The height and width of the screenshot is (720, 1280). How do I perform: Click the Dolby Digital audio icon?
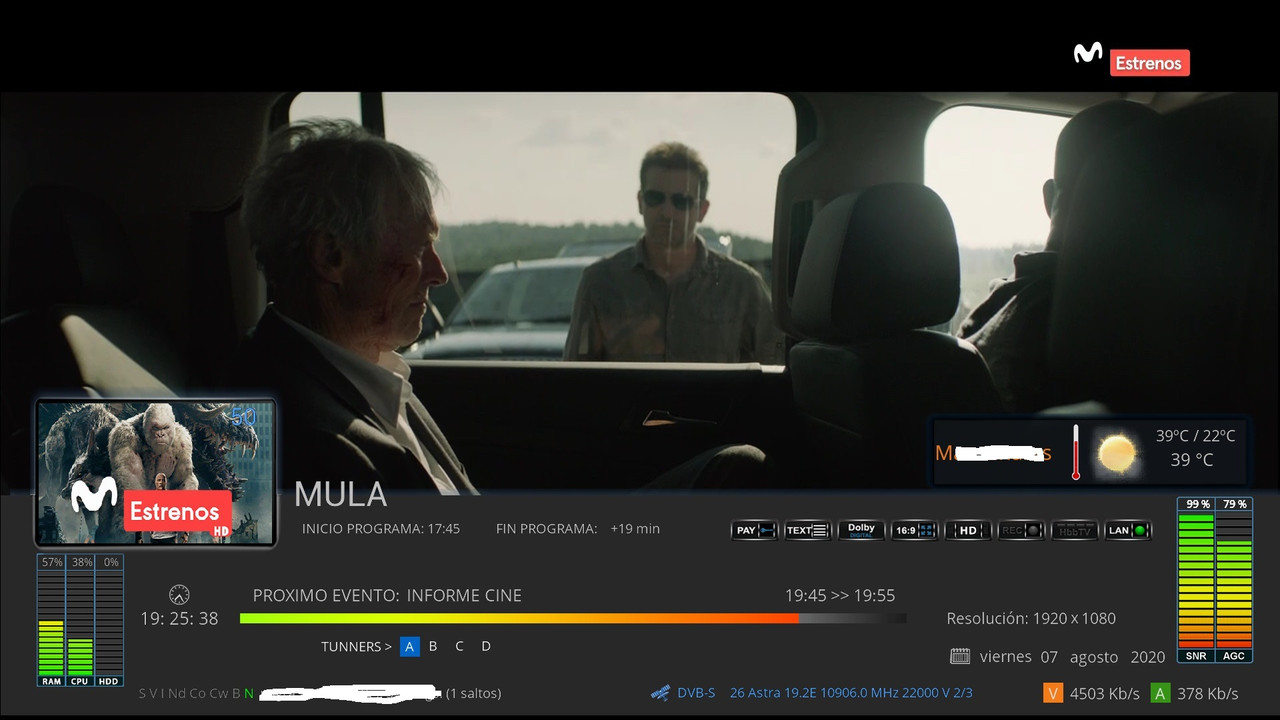click(861, 530)
